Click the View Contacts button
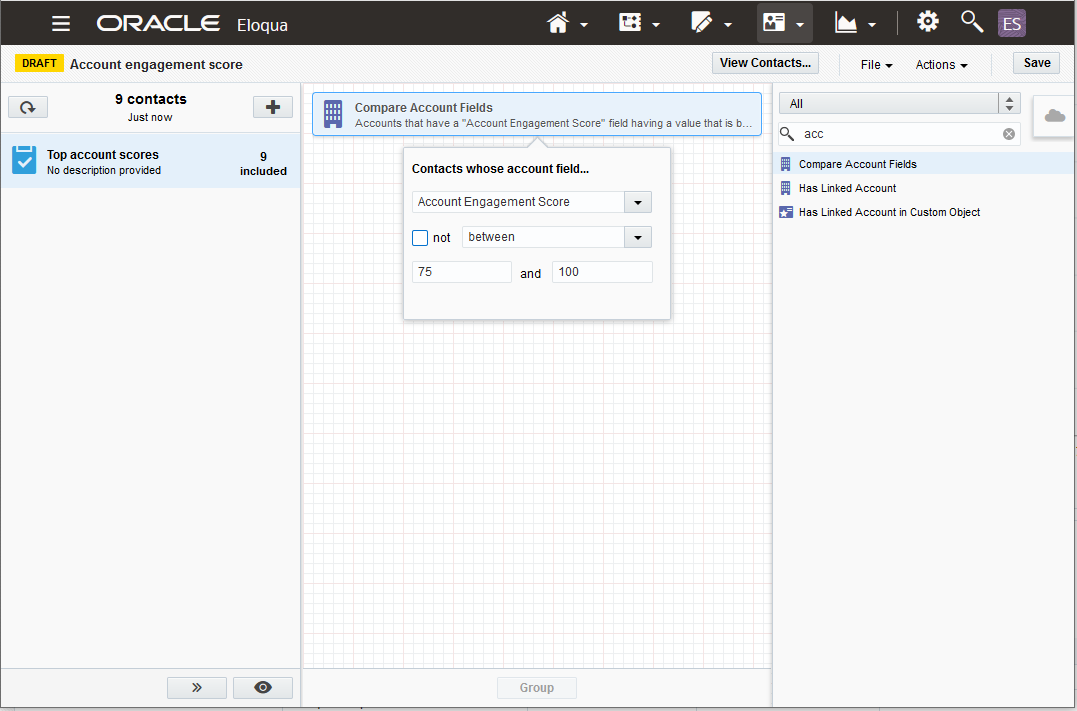Viewport: 1077px width, 711px height. 765,63
